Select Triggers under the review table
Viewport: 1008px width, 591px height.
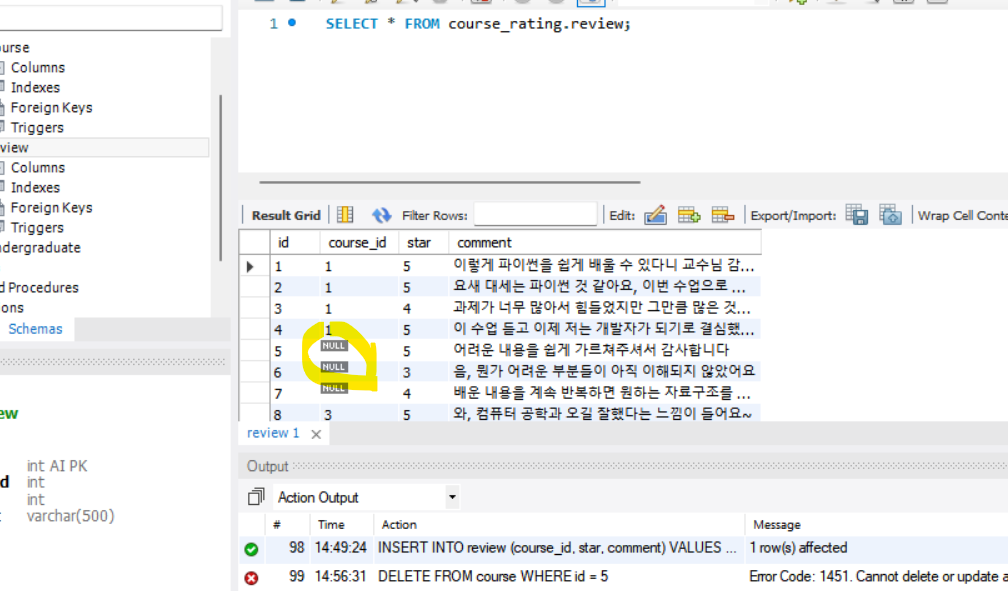point(37,228)
